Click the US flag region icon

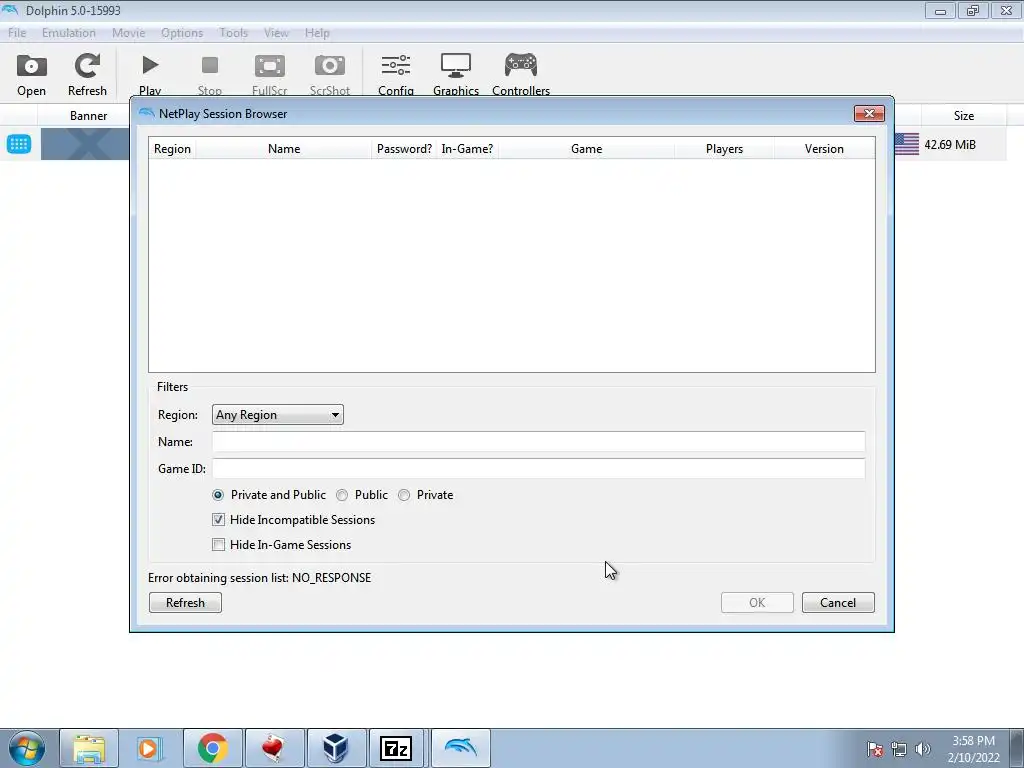point(906,144)
